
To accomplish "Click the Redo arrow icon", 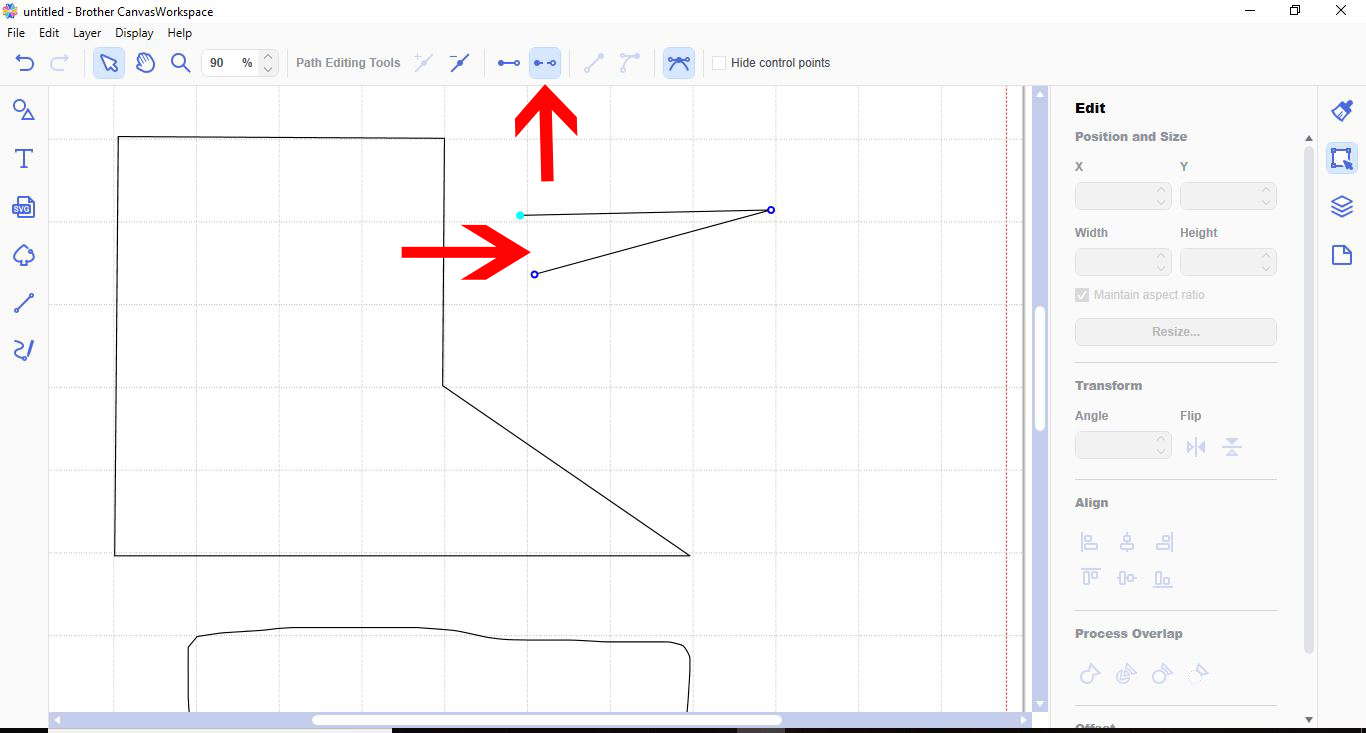I will (59, 63).
